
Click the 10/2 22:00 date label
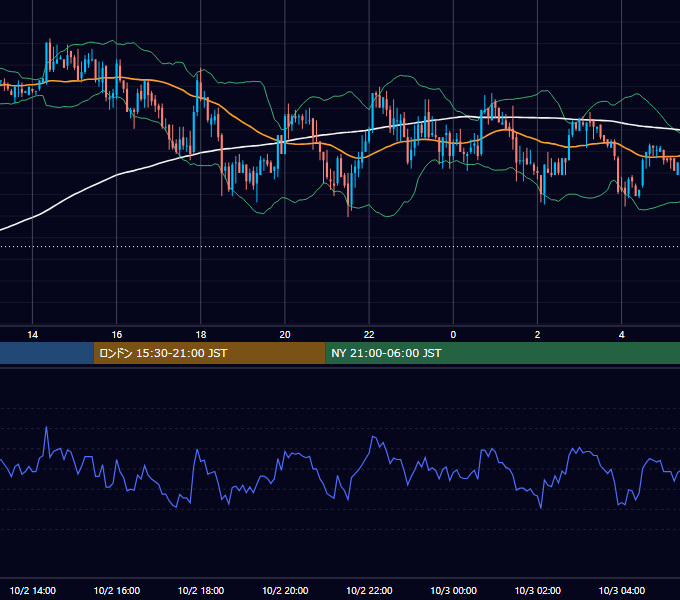tap(369, 590)
